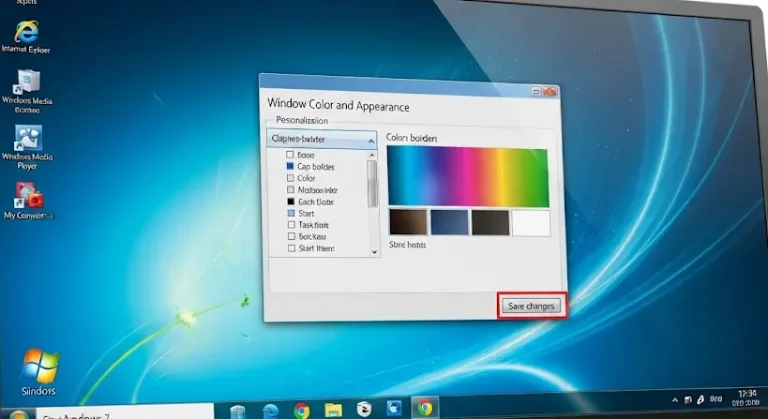Toggle the Boickau checkbox
The height and width of the screenshot is (419, 768).
(x=291, y=236)
